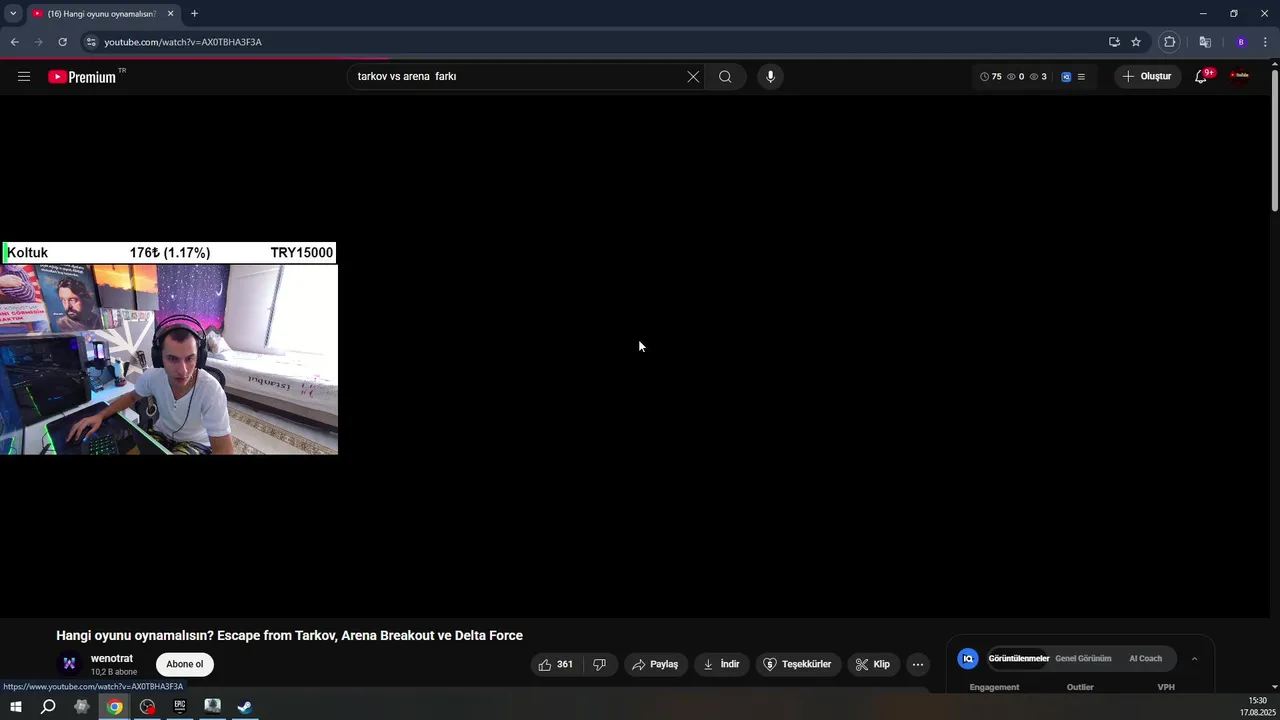
Task: Click the vidIQ panel IQ round icon
Action: [x=968, y=659]
